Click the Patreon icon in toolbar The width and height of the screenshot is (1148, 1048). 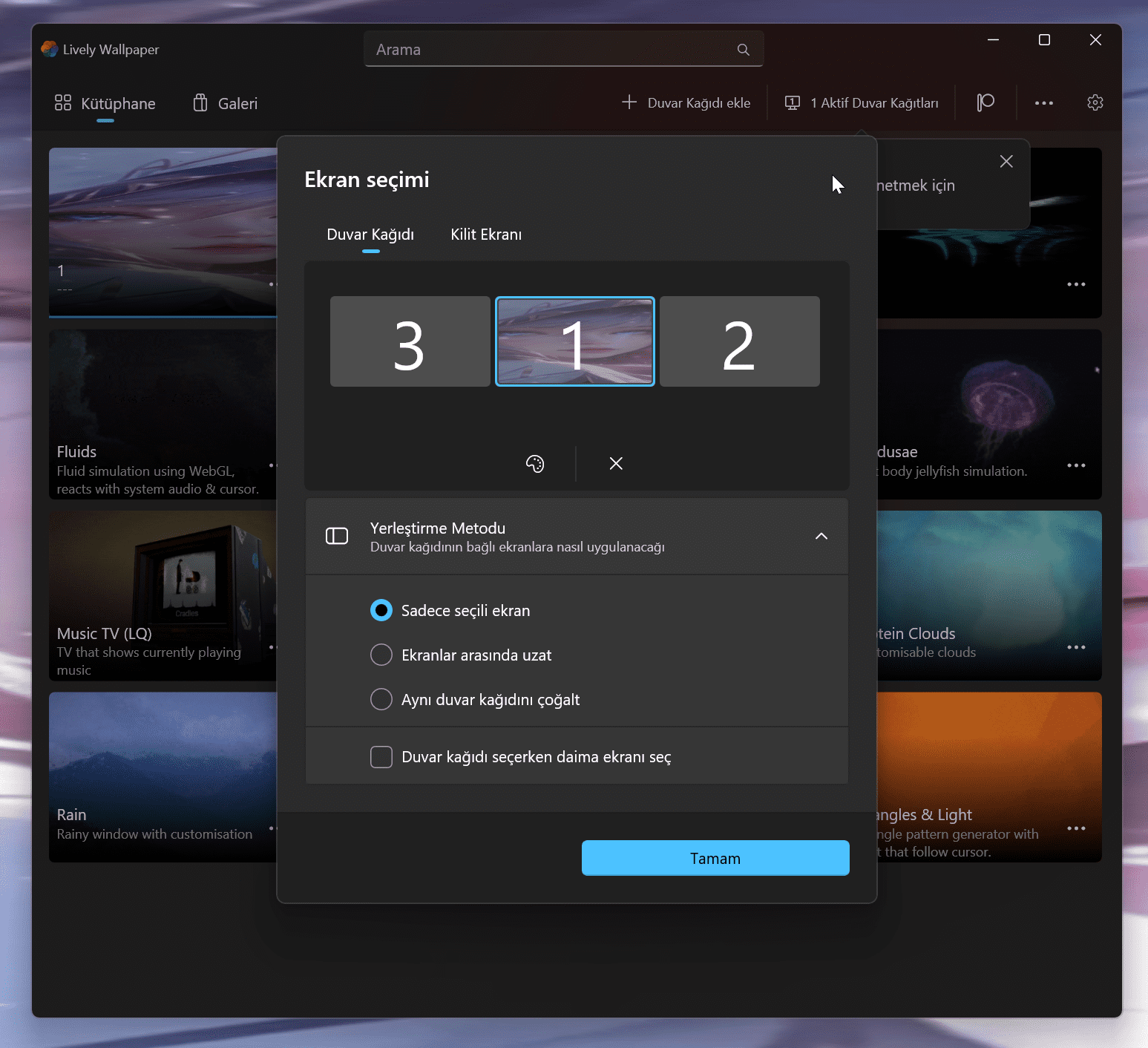pos(985,103)
